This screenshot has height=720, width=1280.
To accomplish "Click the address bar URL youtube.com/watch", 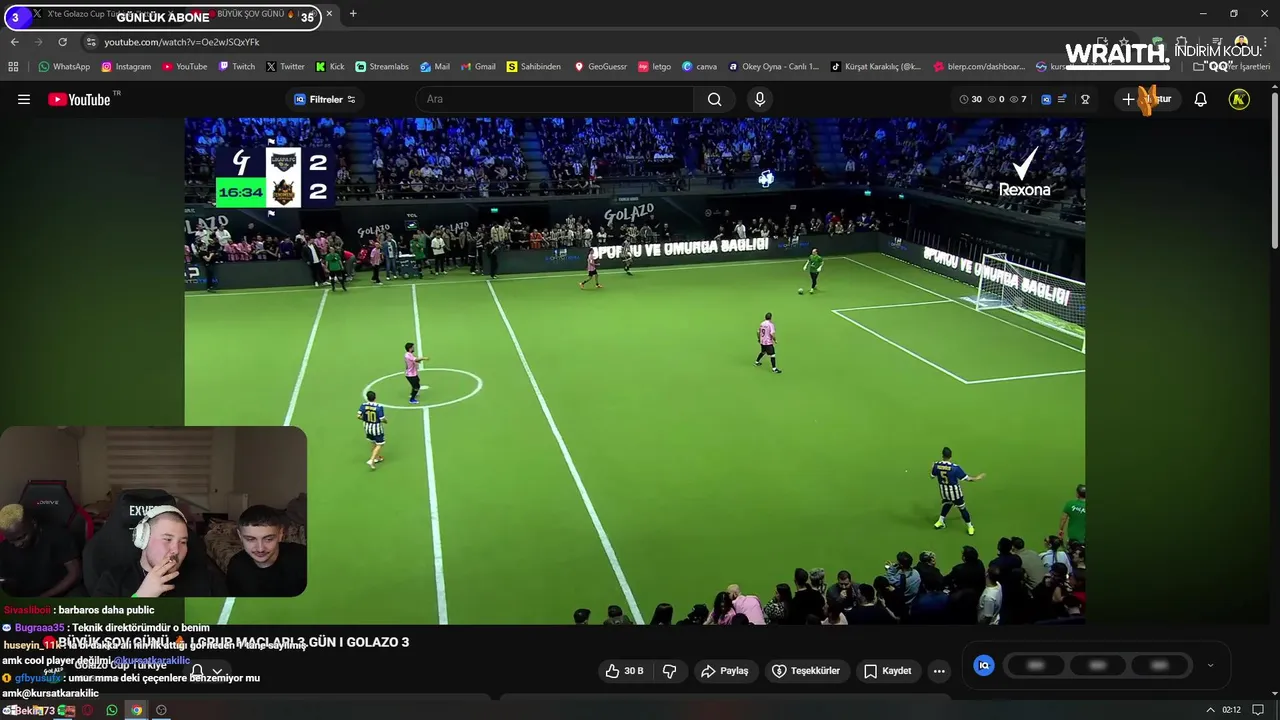I will (x=182, y=42).
